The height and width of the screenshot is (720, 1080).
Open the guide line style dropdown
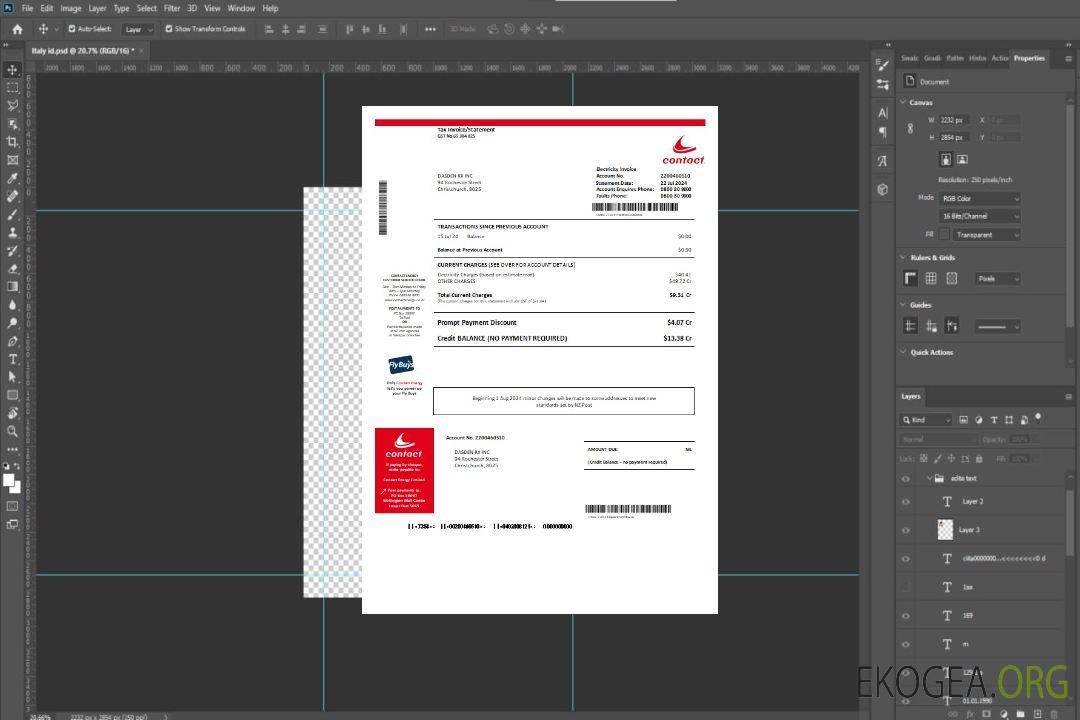997,327
